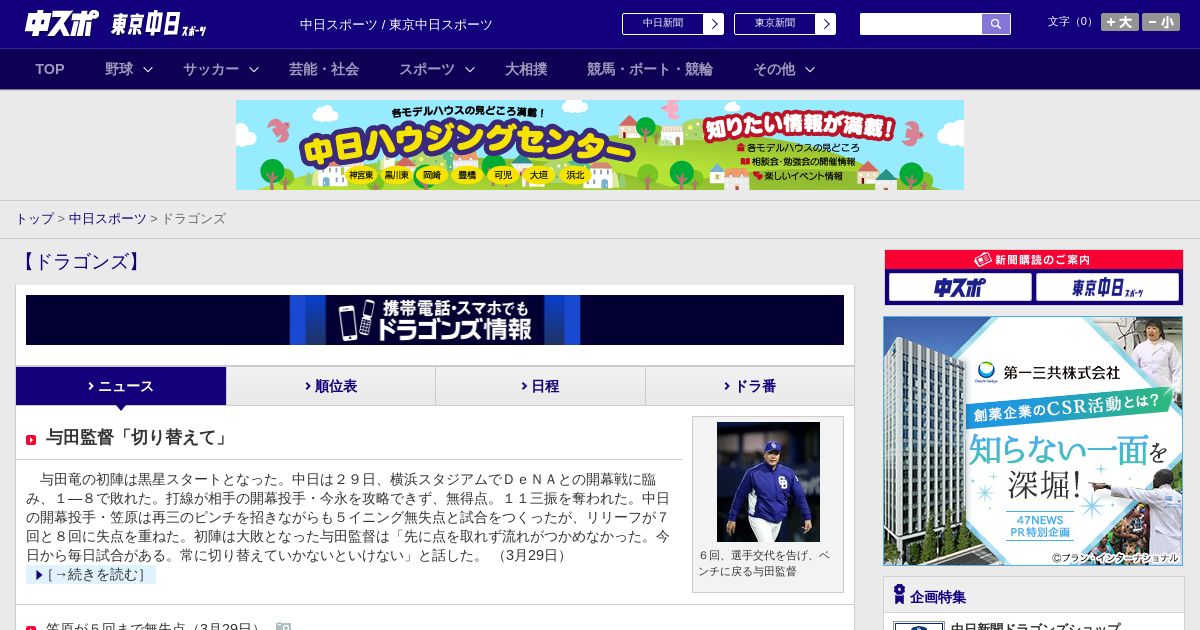Click 中日スポーツ breadcrumb link
Viewport: 1200px width, 630px height.
tap(107, 219)
